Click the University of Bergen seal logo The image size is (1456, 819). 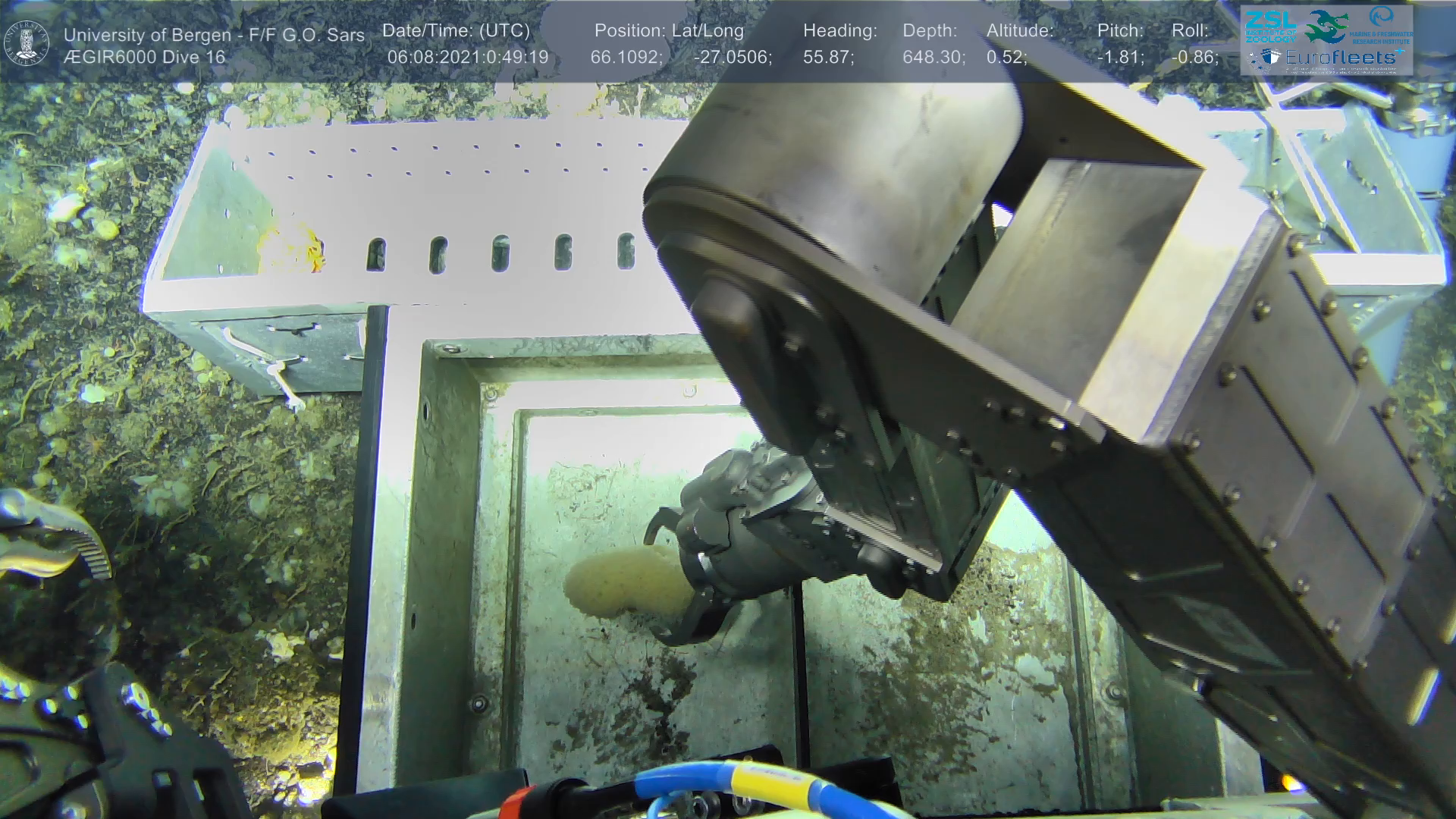(27, 43)
